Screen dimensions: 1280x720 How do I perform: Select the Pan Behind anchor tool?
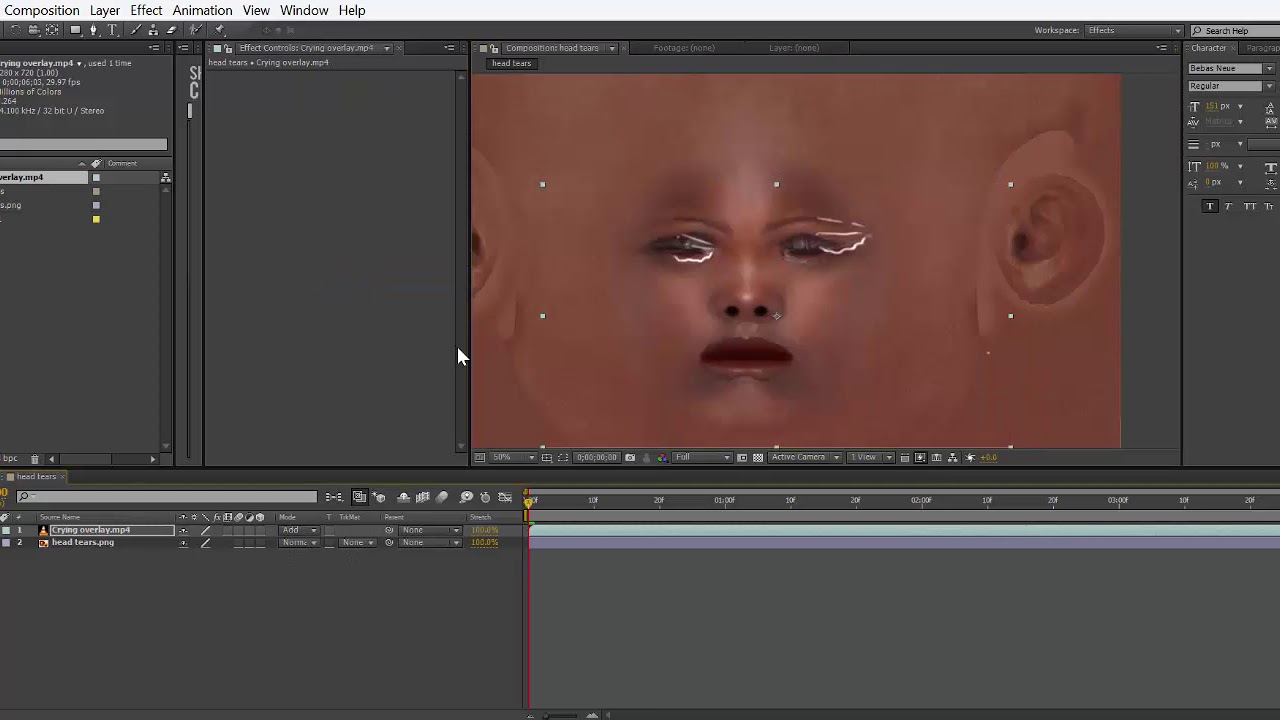tap(52, 30)
